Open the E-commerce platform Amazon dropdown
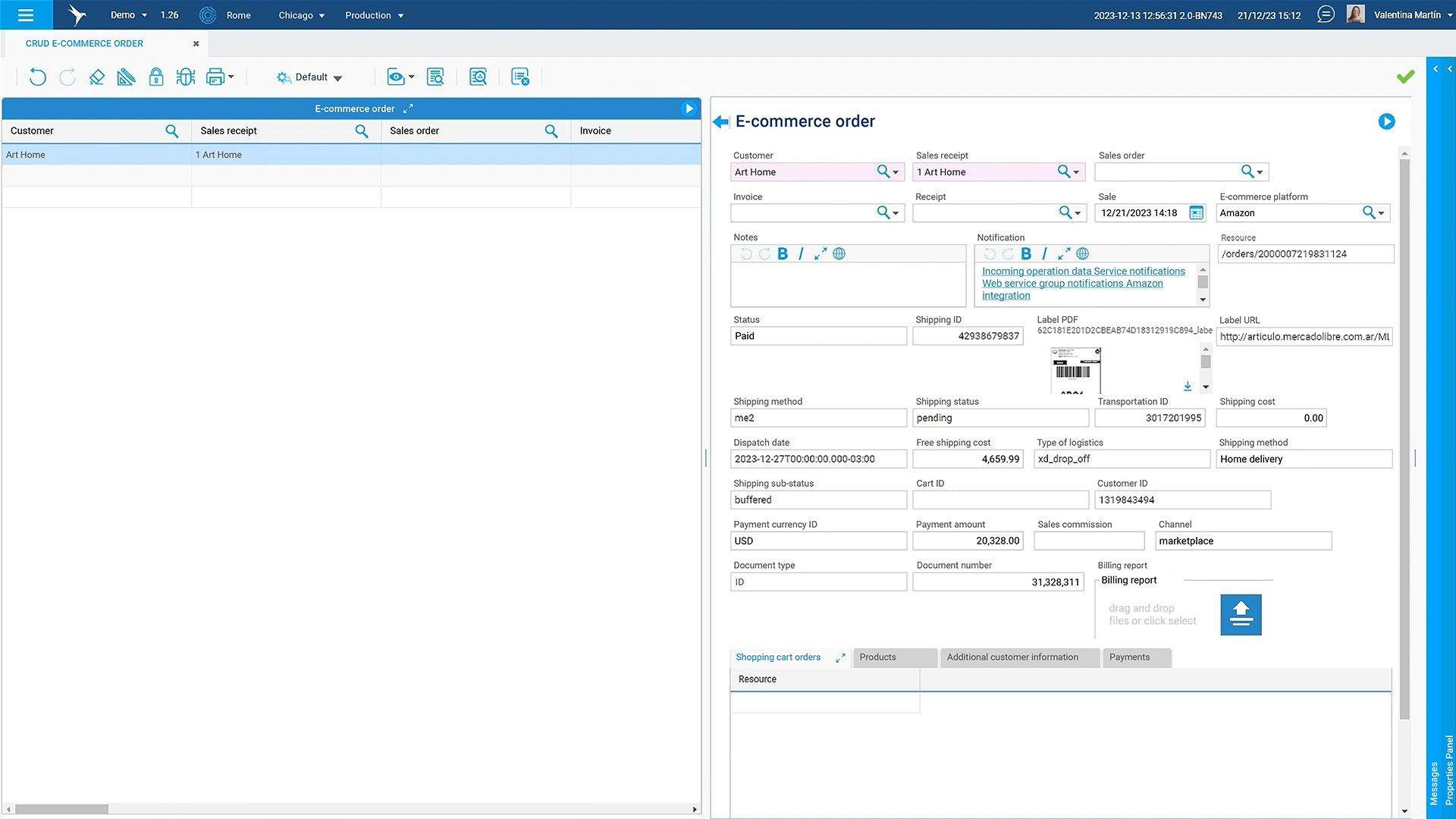This screenshot has width=1456, height=819. click(1381, 213)
